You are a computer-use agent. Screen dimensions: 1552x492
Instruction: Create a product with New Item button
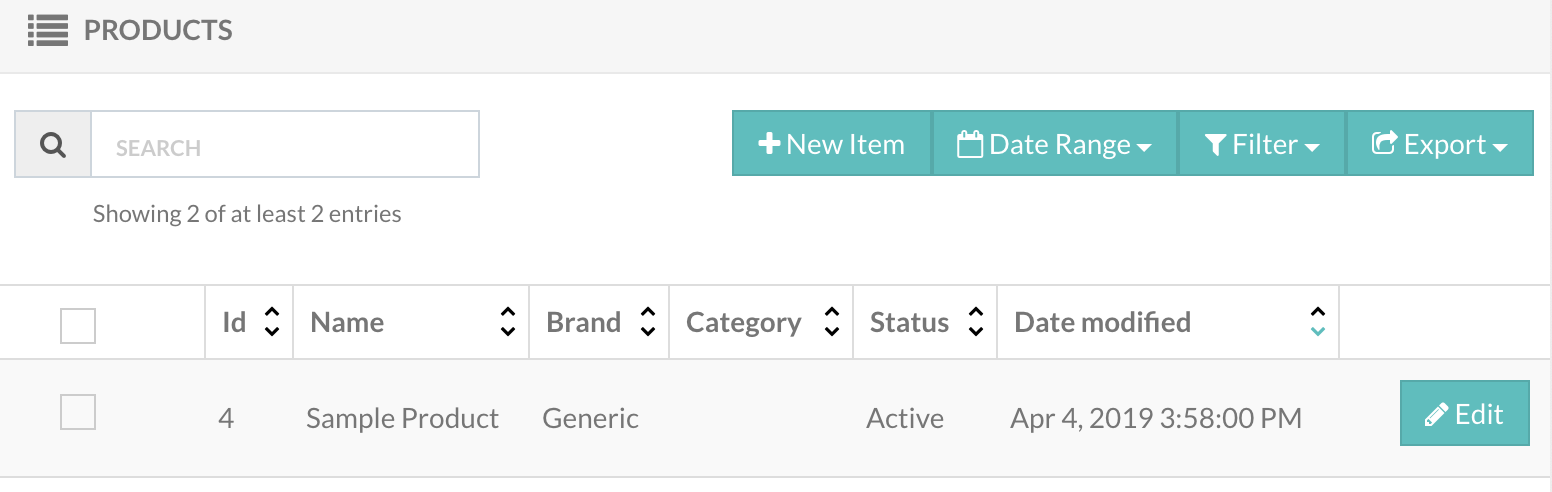click(x=832, y=144)
